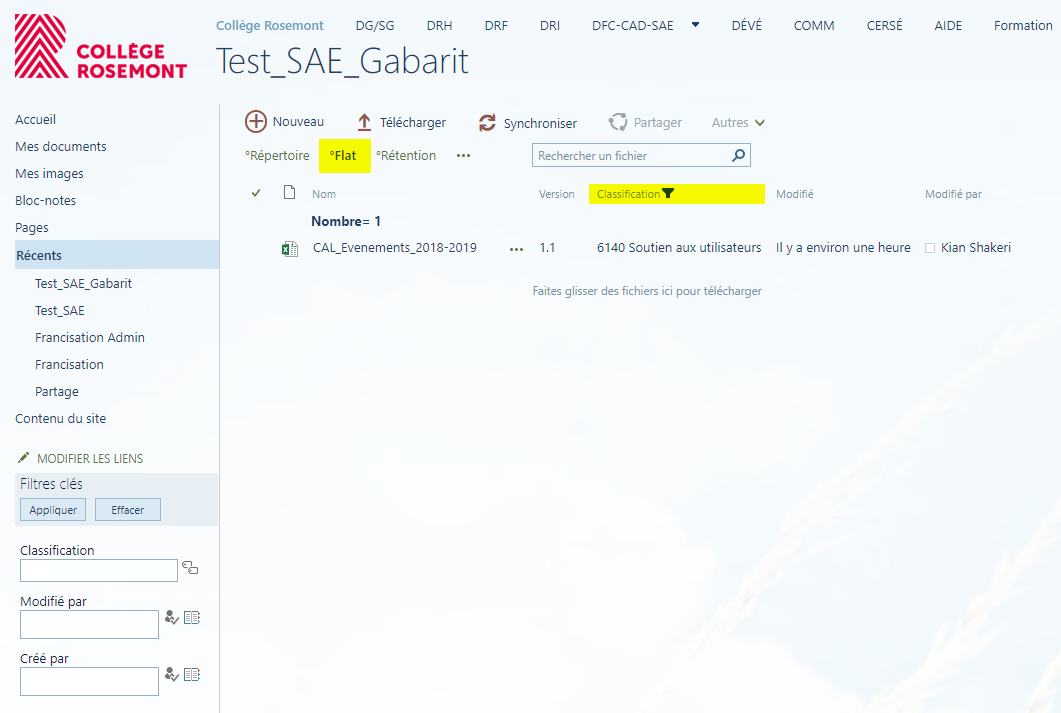Click the Nouveau plus icon

tap(256, 122)
